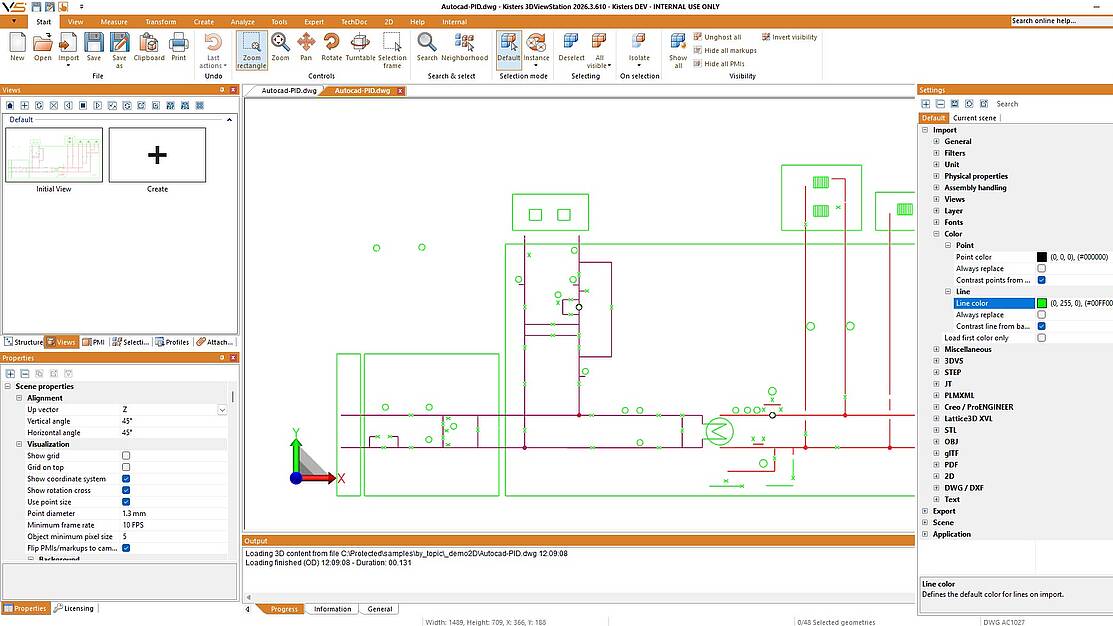Enable the Grid on top checkbox
Viewport: 1113px width, 626px height.
pos(126,467)
